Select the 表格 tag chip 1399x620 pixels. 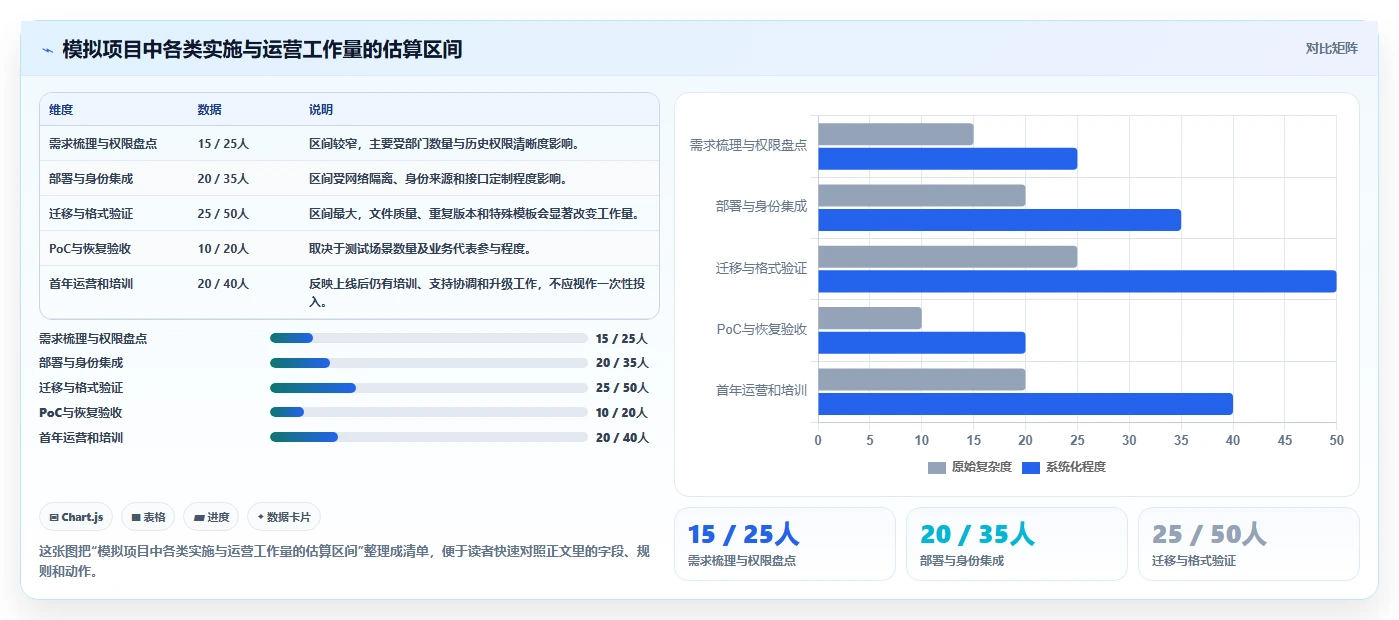coord(148,517)
